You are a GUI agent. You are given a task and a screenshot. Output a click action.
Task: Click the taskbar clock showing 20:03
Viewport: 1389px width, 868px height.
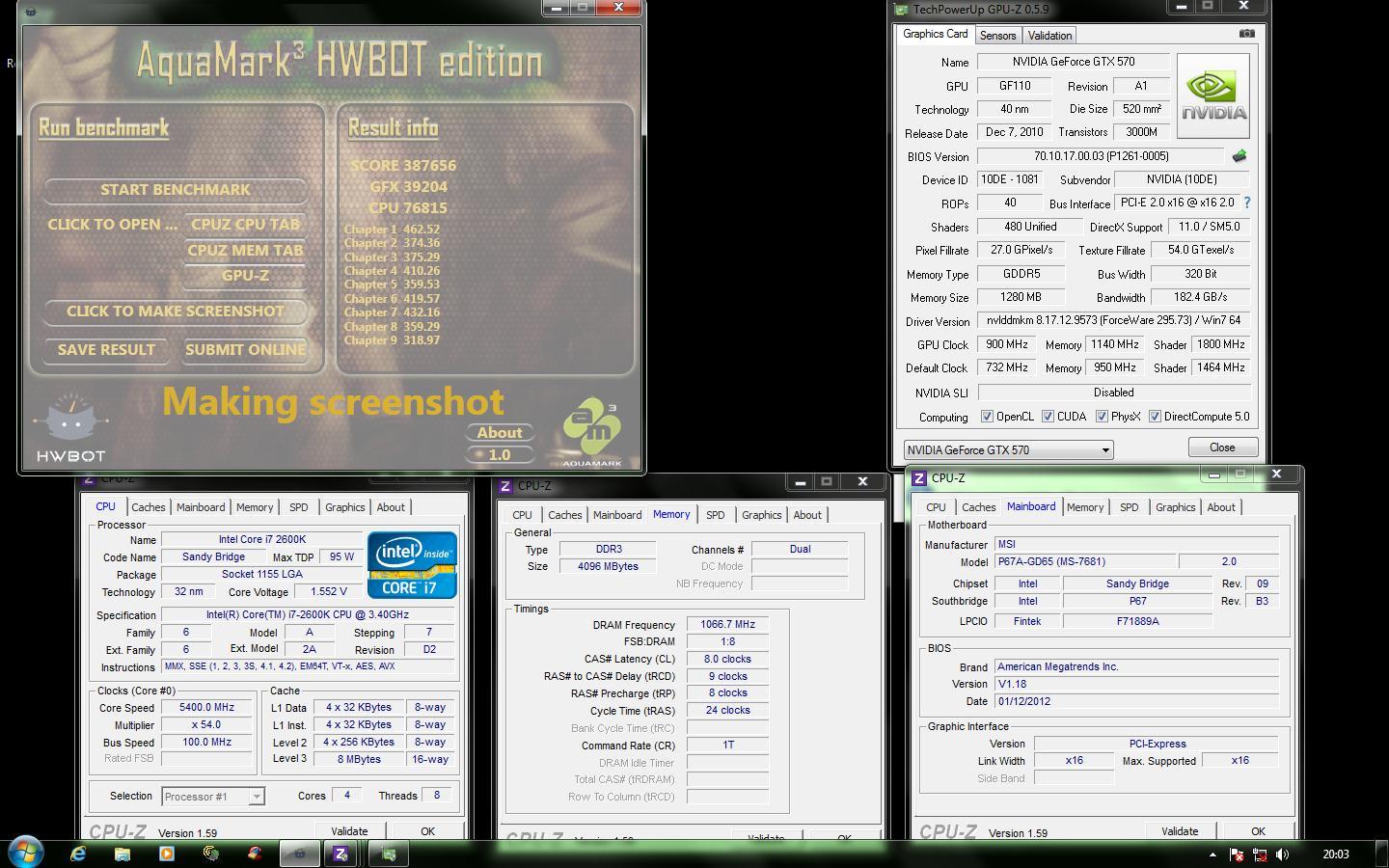[x=1336, y=854]
